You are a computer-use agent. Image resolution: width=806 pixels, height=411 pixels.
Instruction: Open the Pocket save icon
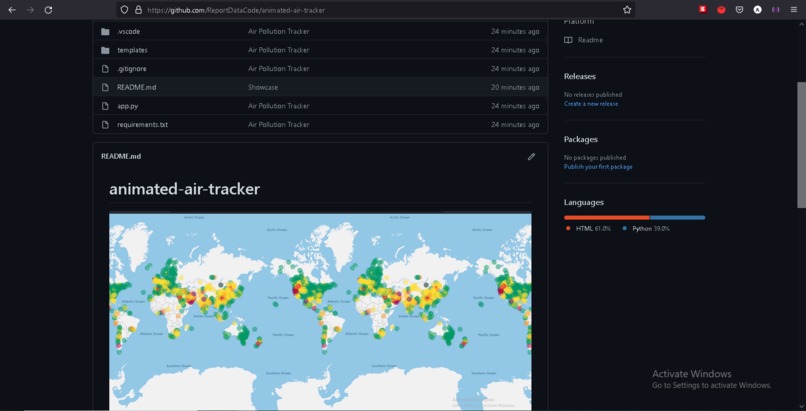739,9
